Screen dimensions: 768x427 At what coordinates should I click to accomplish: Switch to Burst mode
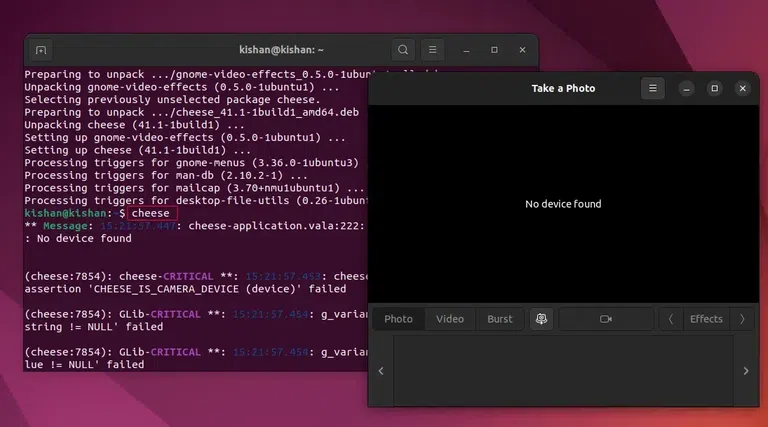click(x=500, y=319)
